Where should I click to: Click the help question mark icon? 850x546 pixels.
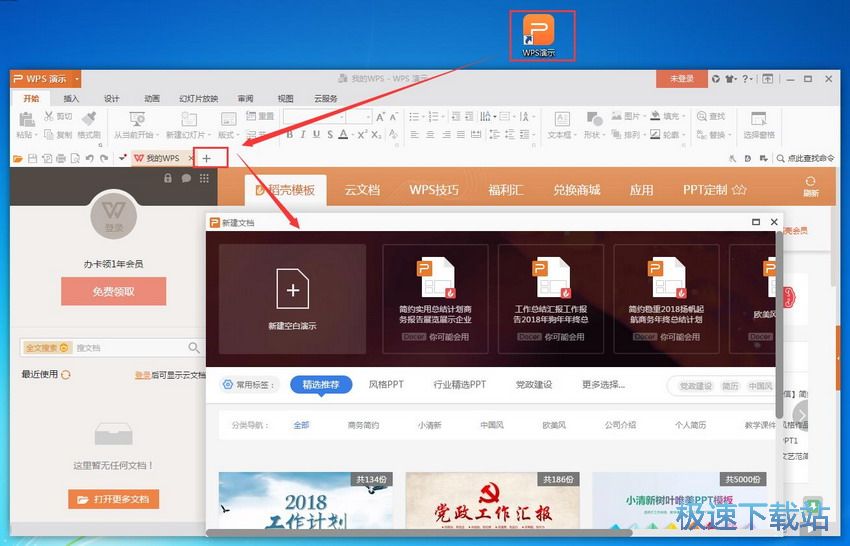click(x=745, y=79)
